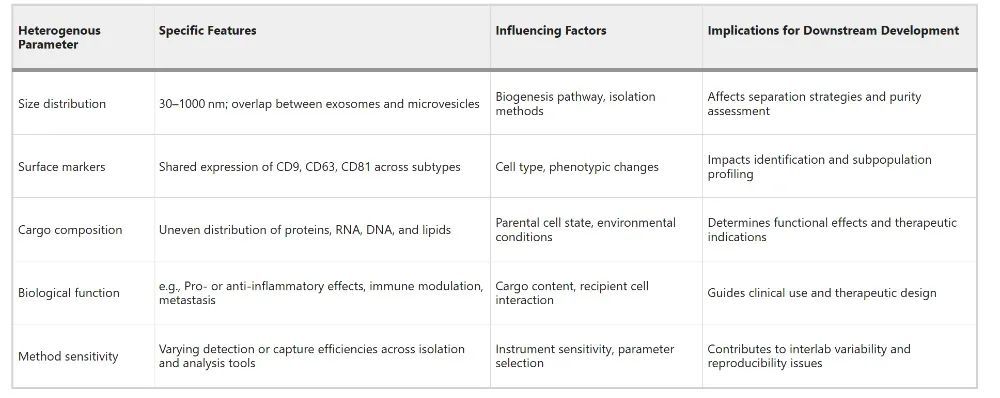The image size is (1000, 398).
Task: Click the Method sensitivity row label
Action: (x=68, y=357)
